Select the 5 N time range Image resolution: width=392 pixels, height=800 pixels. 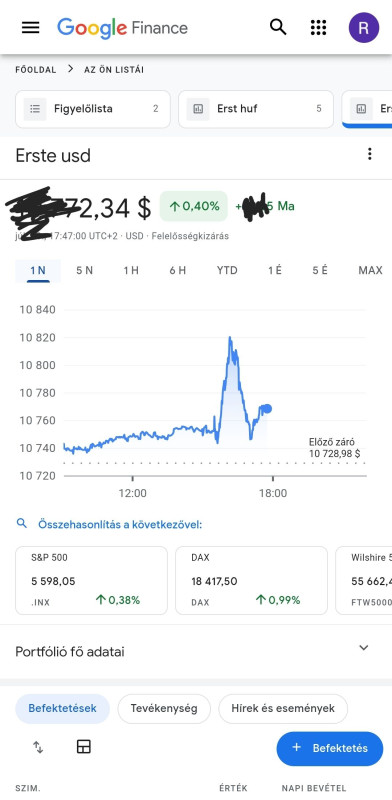pos(85,270)
